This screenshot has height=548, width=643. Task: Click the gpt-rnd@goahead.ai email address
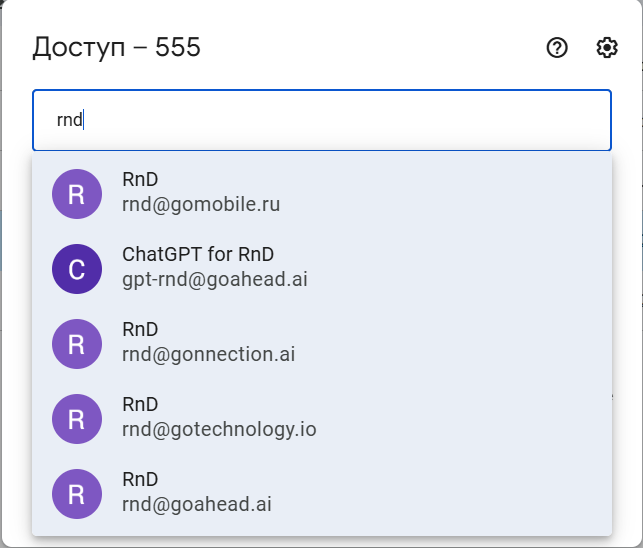pos(214,280)
